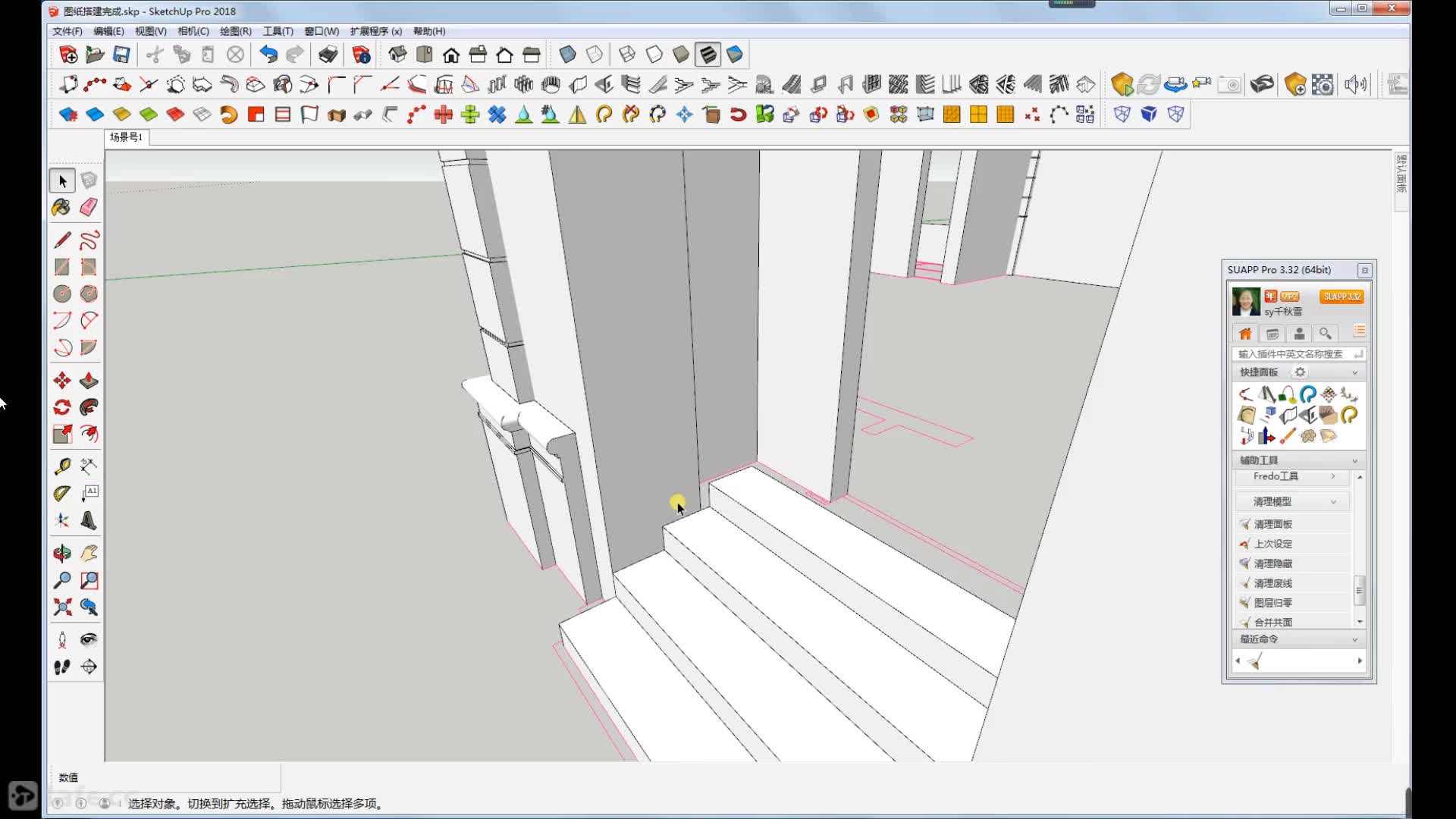
Task: Select the Push/Pull tool
Action: [89, 381]
